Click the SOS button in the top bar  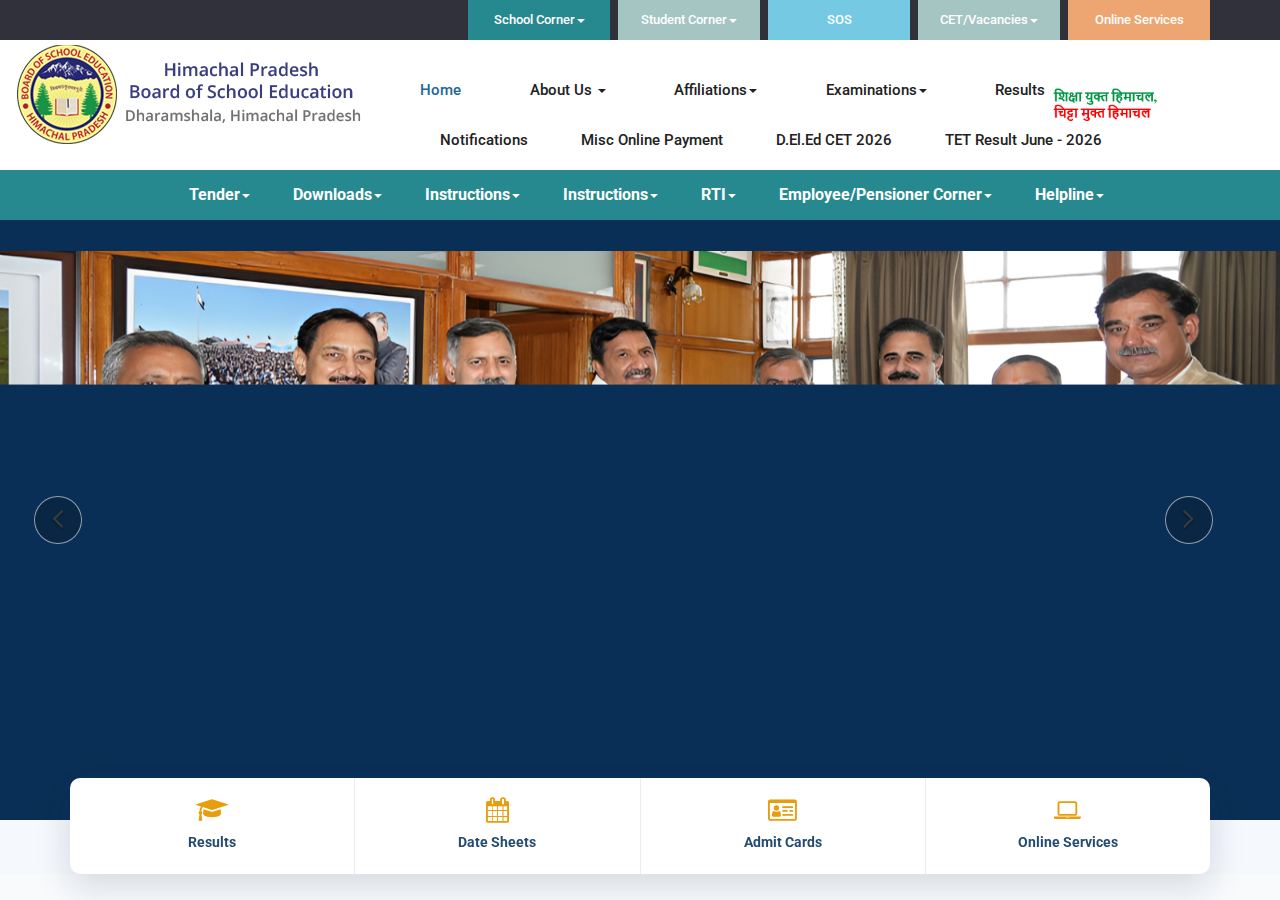(x=839, y=20)
